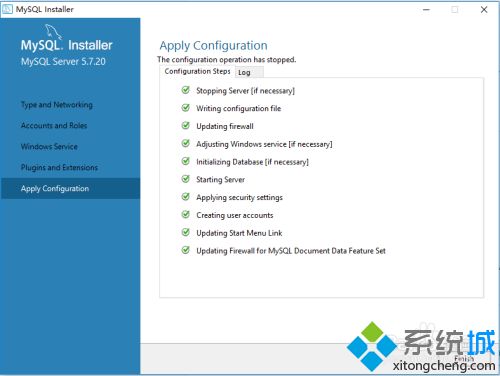Click checkmark icon beside Stopping Server step
The height and width of the screenshot is (376, 500).
coord(186,90)
